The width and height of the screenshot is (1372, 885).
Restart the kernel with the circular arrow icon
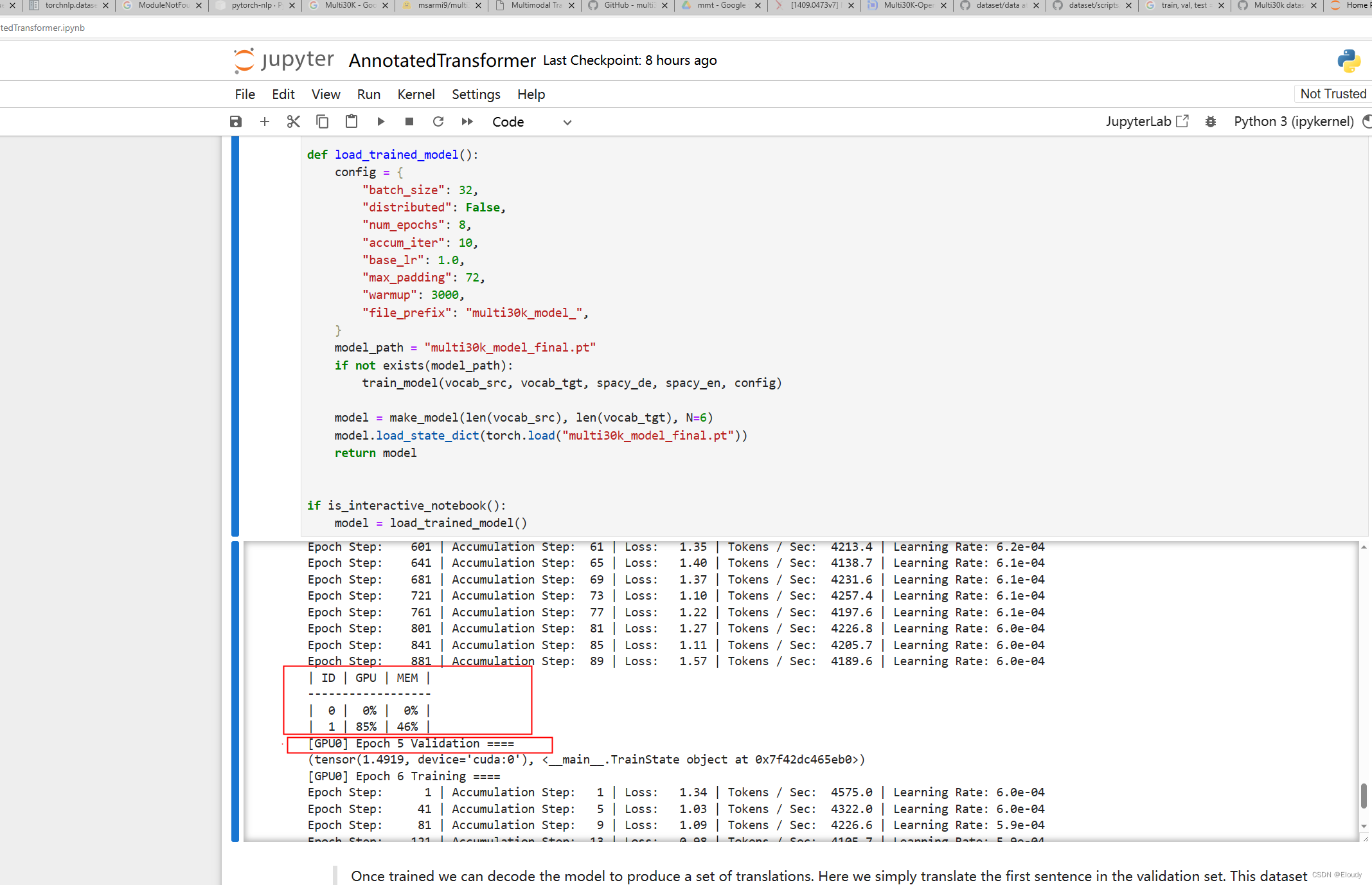[438, 121]
